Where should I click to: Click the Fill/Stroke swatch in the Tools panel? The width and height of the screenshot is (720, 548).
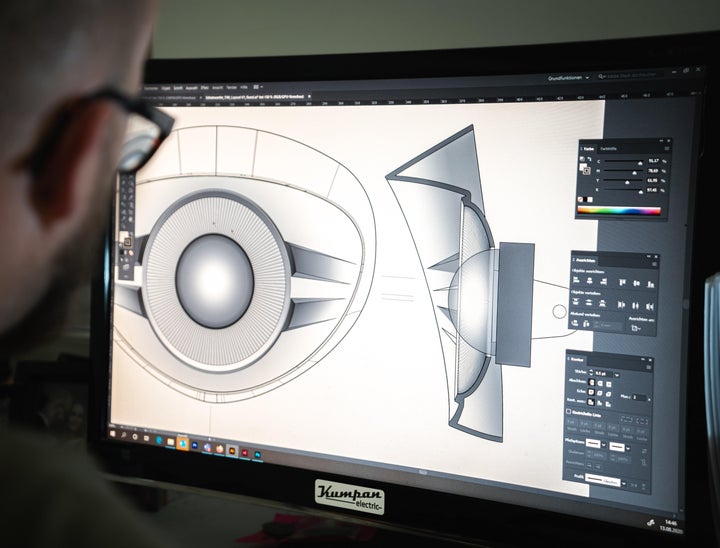click(x=127, y=241)
